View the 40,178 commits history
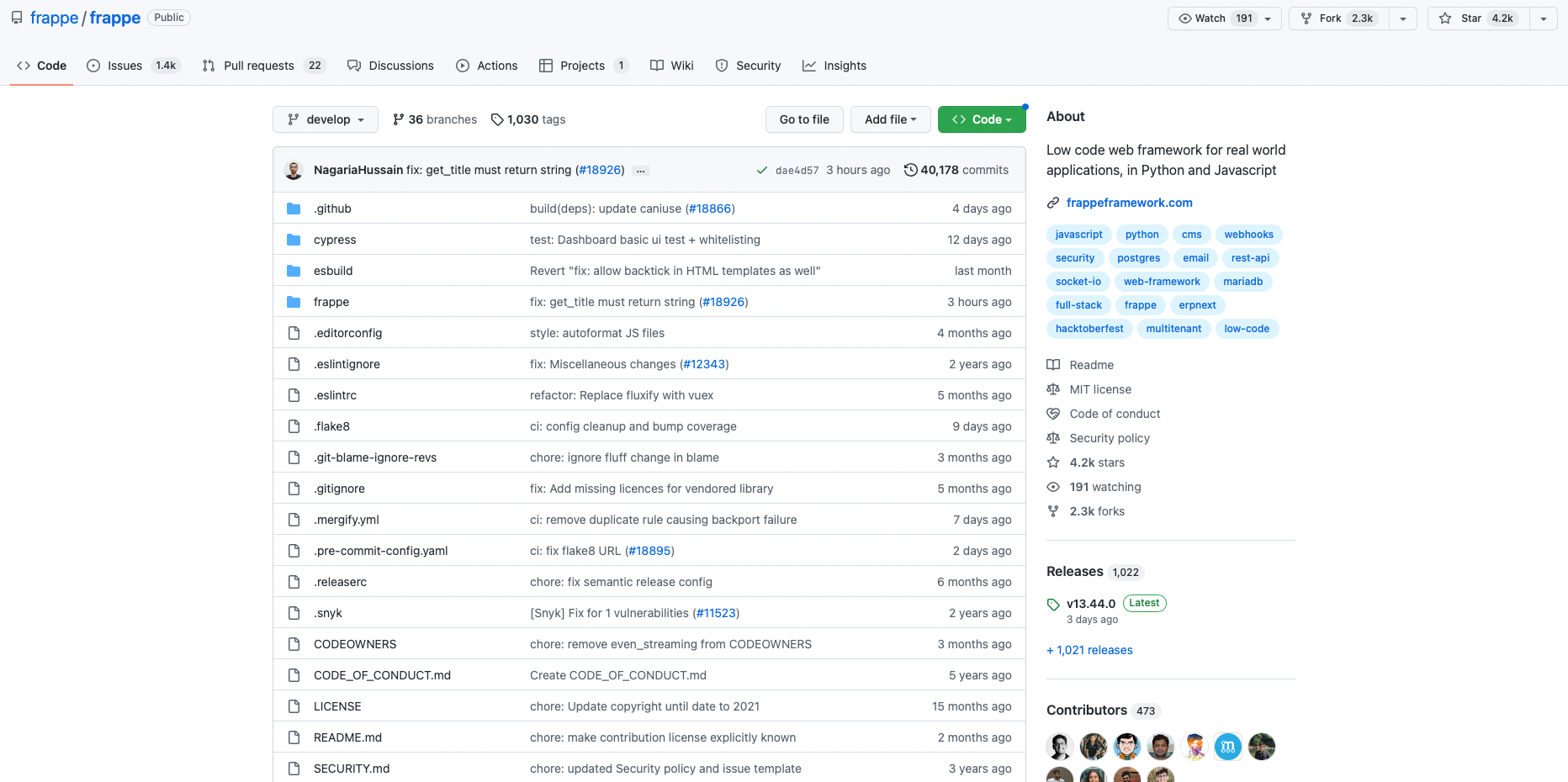Image resolution: width=1568 pixels, height=782 pixels. (956, 170)
